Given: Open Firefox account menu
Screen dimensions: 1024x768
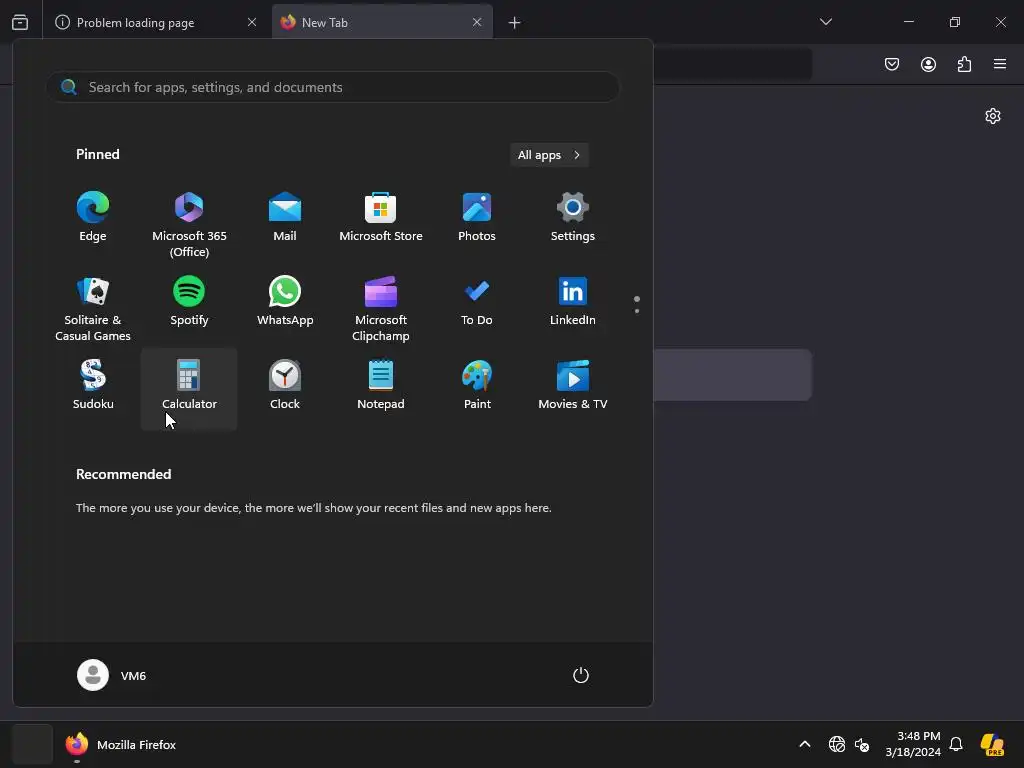Looking at the screenshot, I should point(928,64).
